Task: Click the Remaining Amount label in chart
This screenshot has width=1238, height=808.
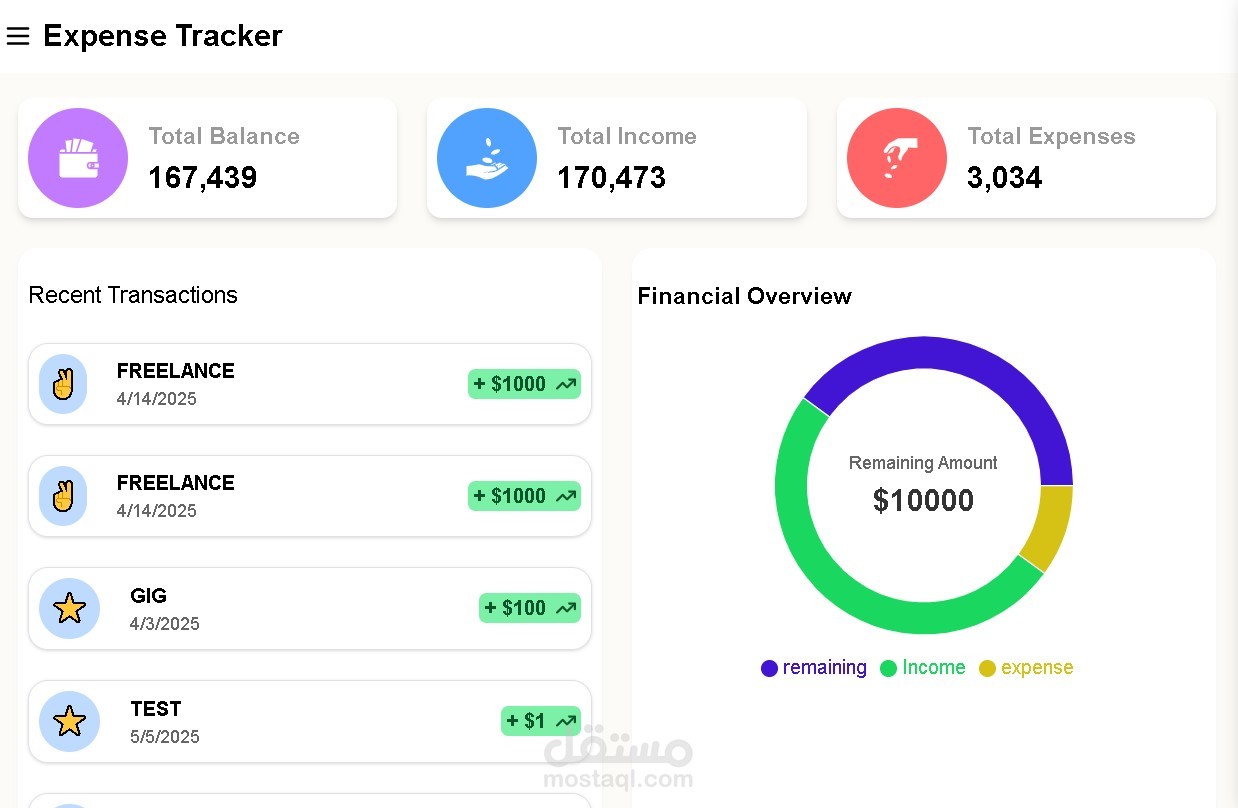Action: (x=923, y=463)
